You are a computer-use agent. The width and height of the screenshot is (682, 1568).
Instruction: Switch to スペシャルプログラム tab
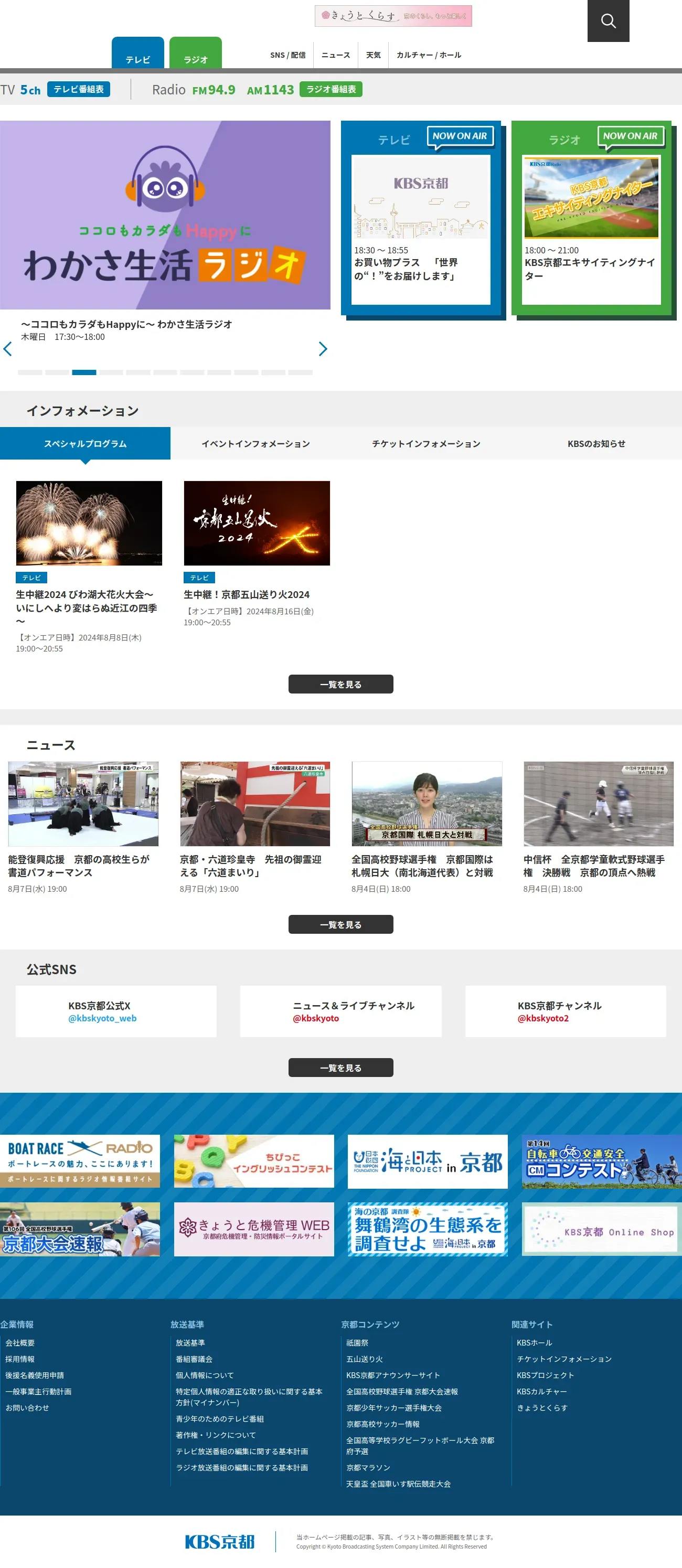(x=85, y=444)
